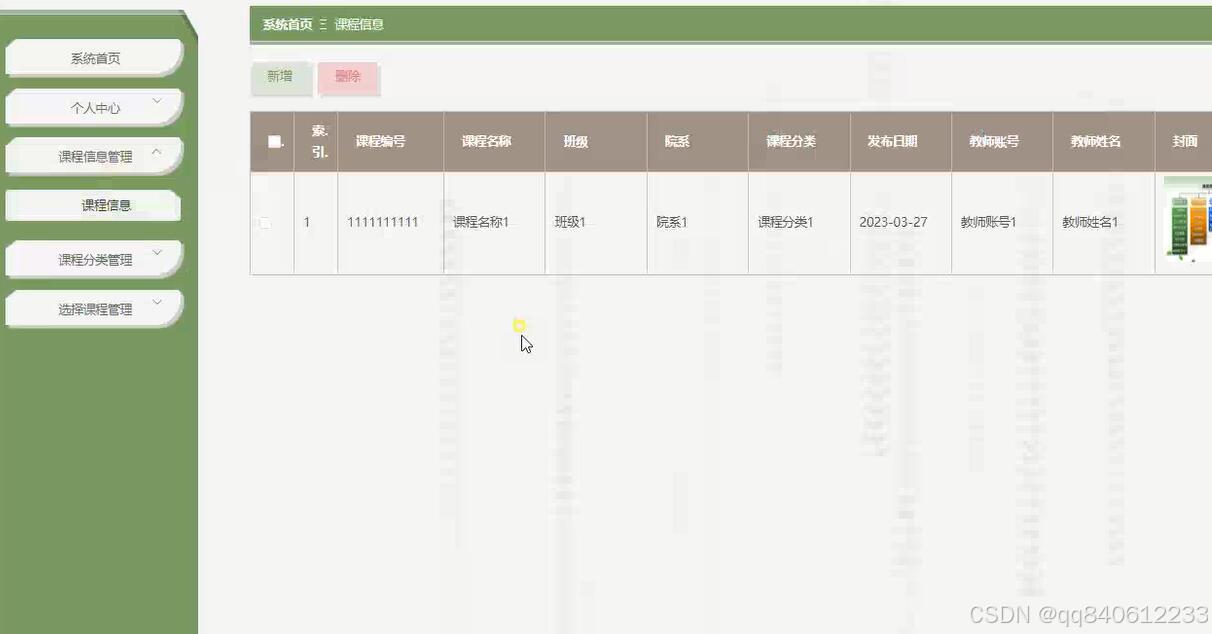Open the 新增 button to add a course
The height and width of the screenshot is (634, 1212).
pyautogui.click(x=281, y=78)
